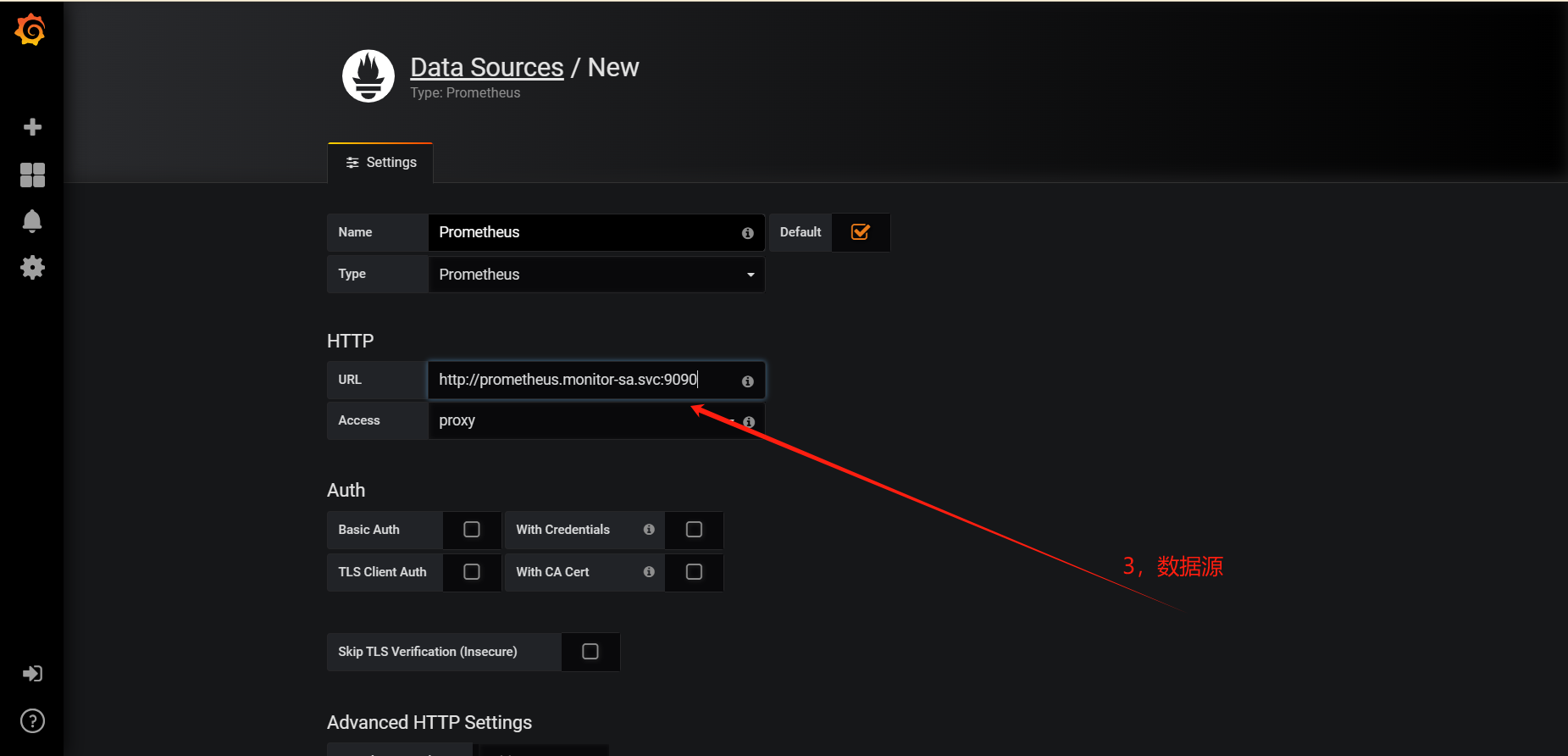The image size is (1568, 756).
Task: Click the 'TLS Client Auth' label
Action: (382, 572)
